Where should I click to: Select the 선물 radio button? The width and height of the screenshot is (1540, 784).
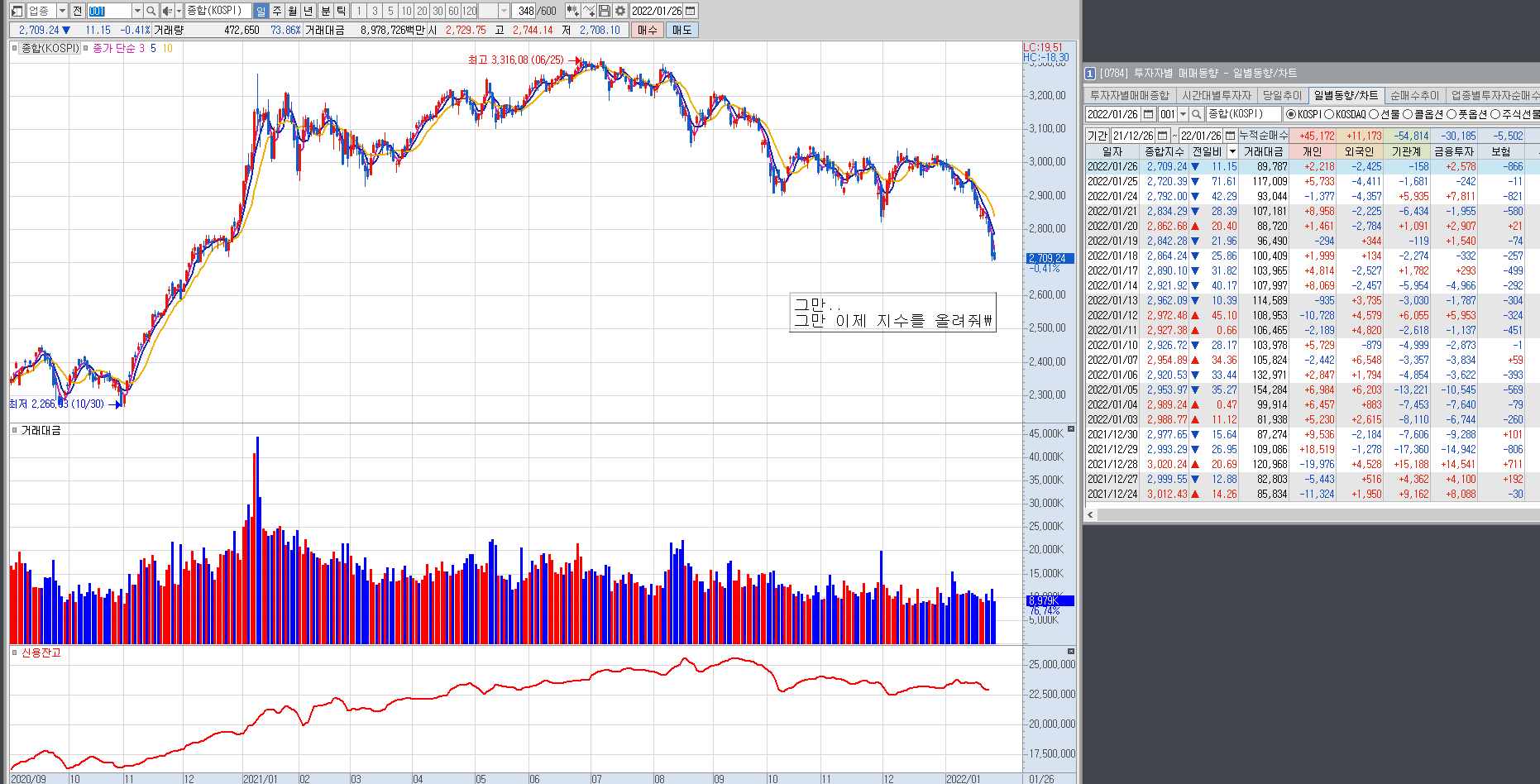1374,114
